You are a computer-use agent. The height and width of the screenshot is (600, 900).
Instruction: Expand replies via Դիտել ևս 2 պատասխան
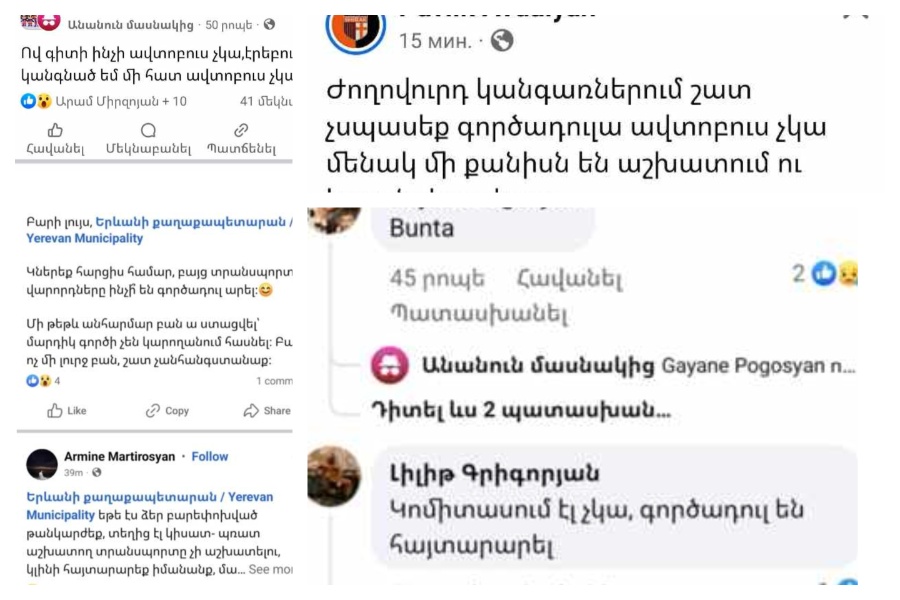522,410
